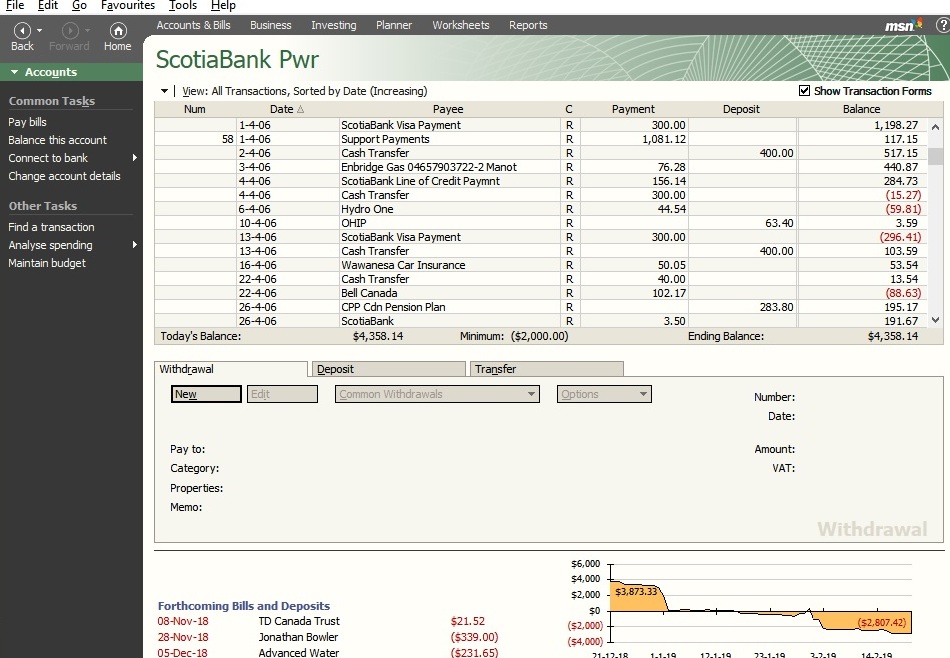Image resolution: width=950 pixels, height=658 pixels.
Task: Click the Home icon button
Action: (x=118, y=31)
